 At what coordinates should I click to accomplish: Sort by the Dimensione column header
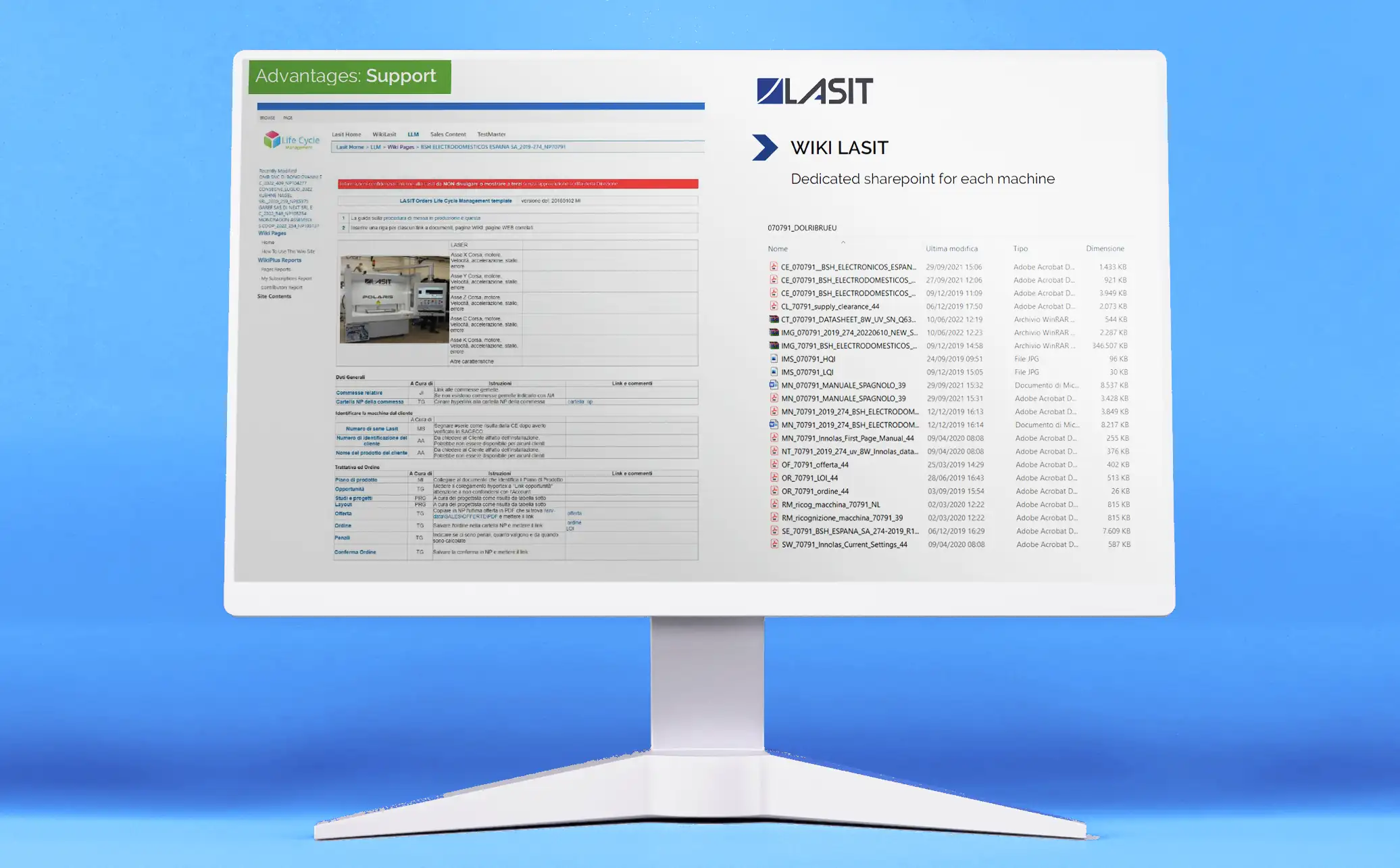click(1105, 249)
